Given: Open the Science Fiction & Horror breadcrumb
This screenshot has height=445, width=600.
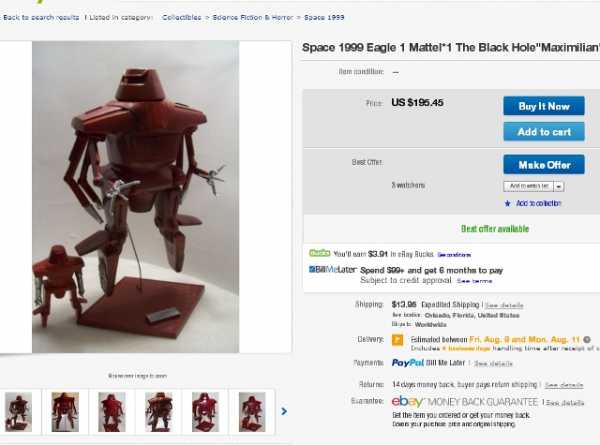Looking at the screenshot, I should [253, 18].
